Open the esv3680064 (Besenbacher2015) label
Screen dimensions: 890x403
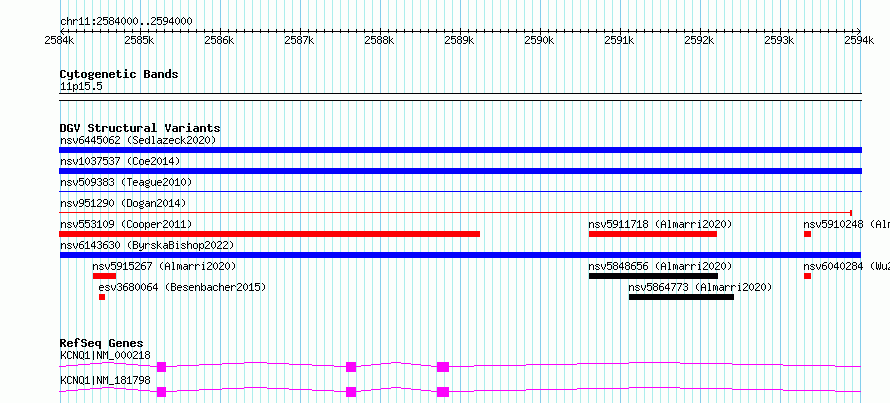coord(182,287)
